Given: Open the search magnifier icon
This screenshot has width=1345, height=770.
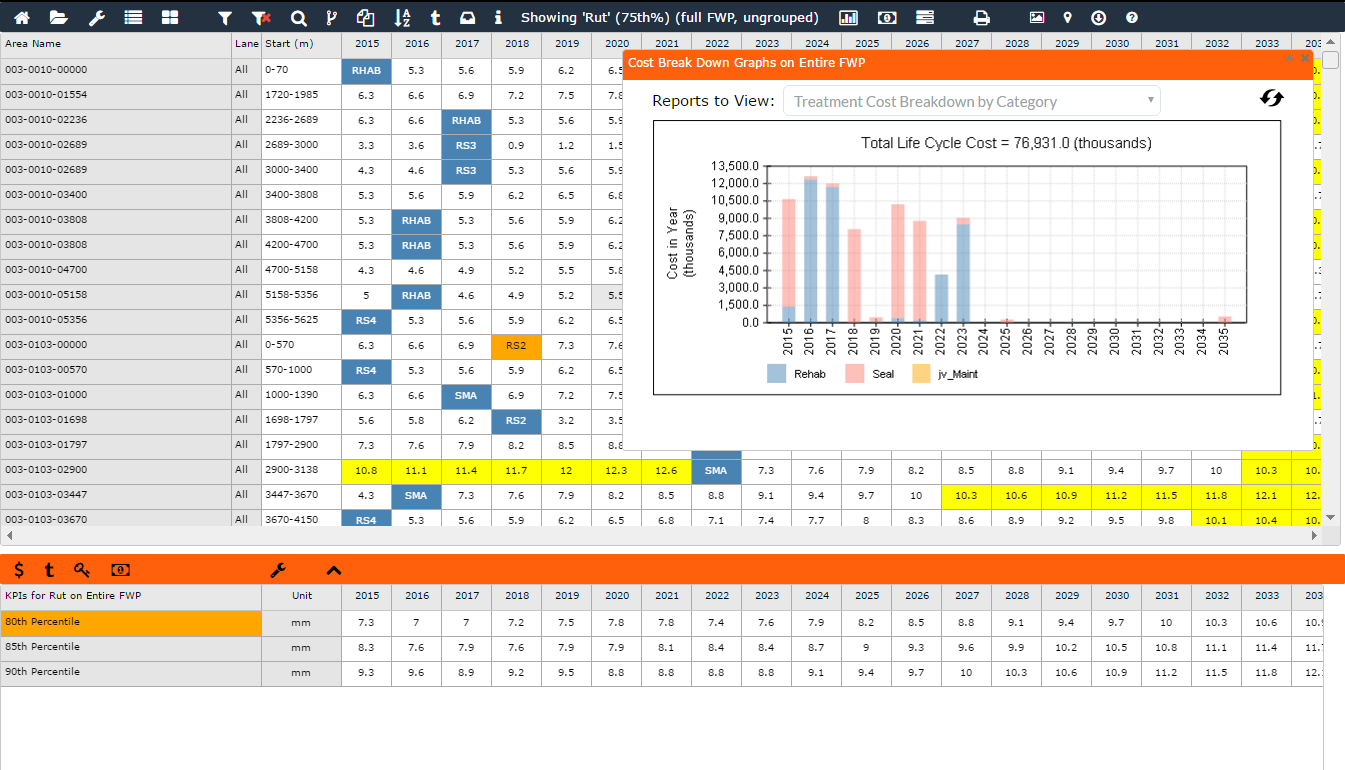Looking at the screenshot, I should [x=298, y=18].
